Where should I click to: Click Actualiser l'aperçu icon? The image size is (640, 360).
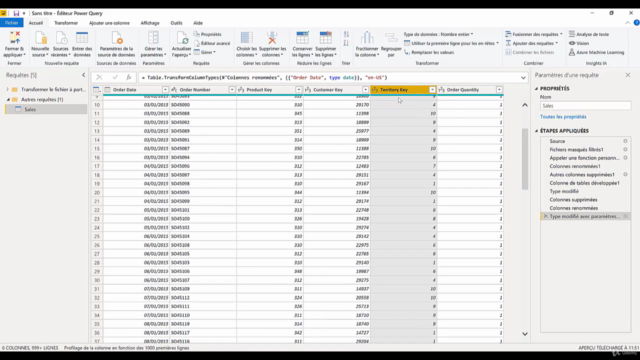click(x=182, y=38)
